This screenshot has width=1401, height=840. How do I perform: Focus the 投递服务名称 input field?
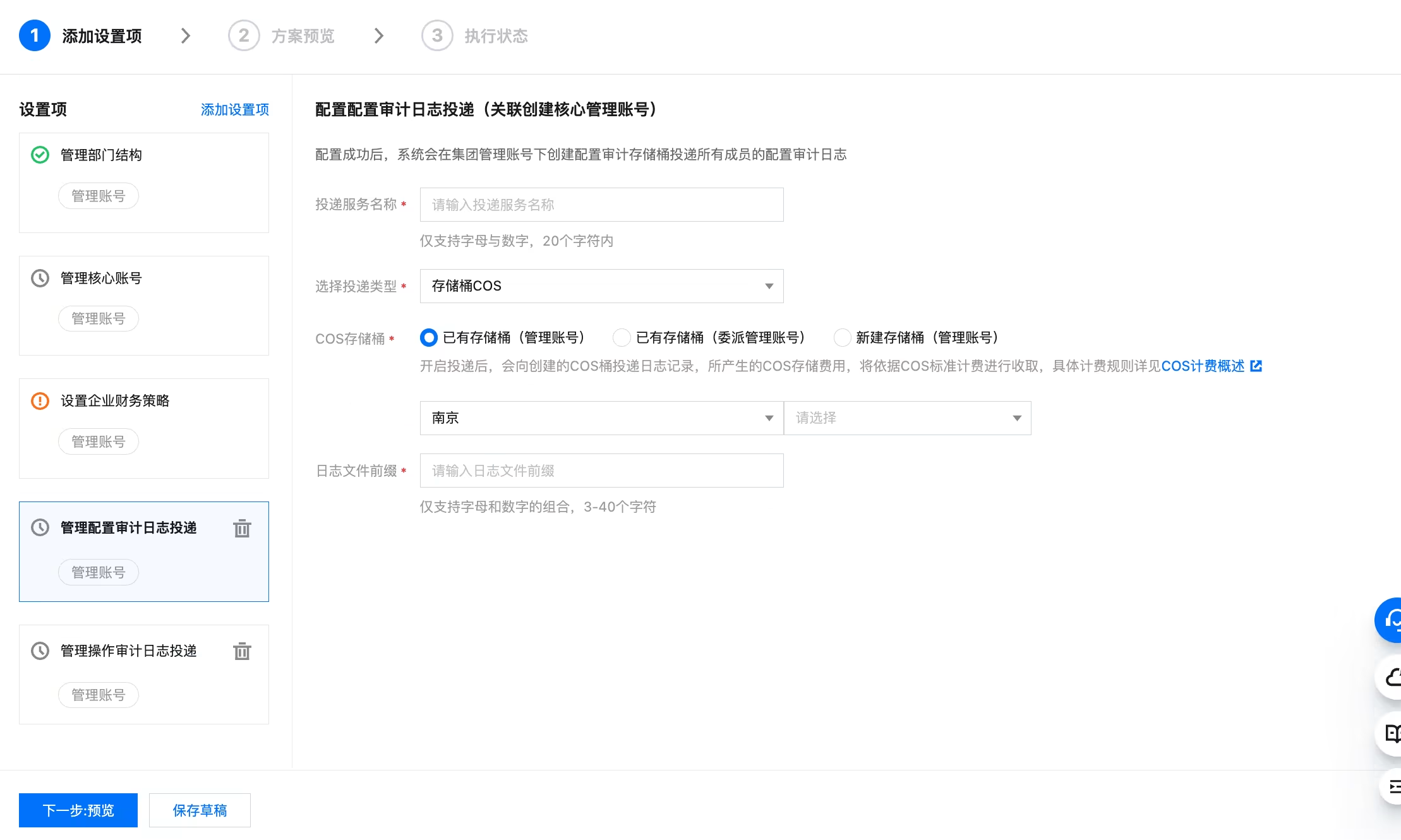tap(601, 205)
